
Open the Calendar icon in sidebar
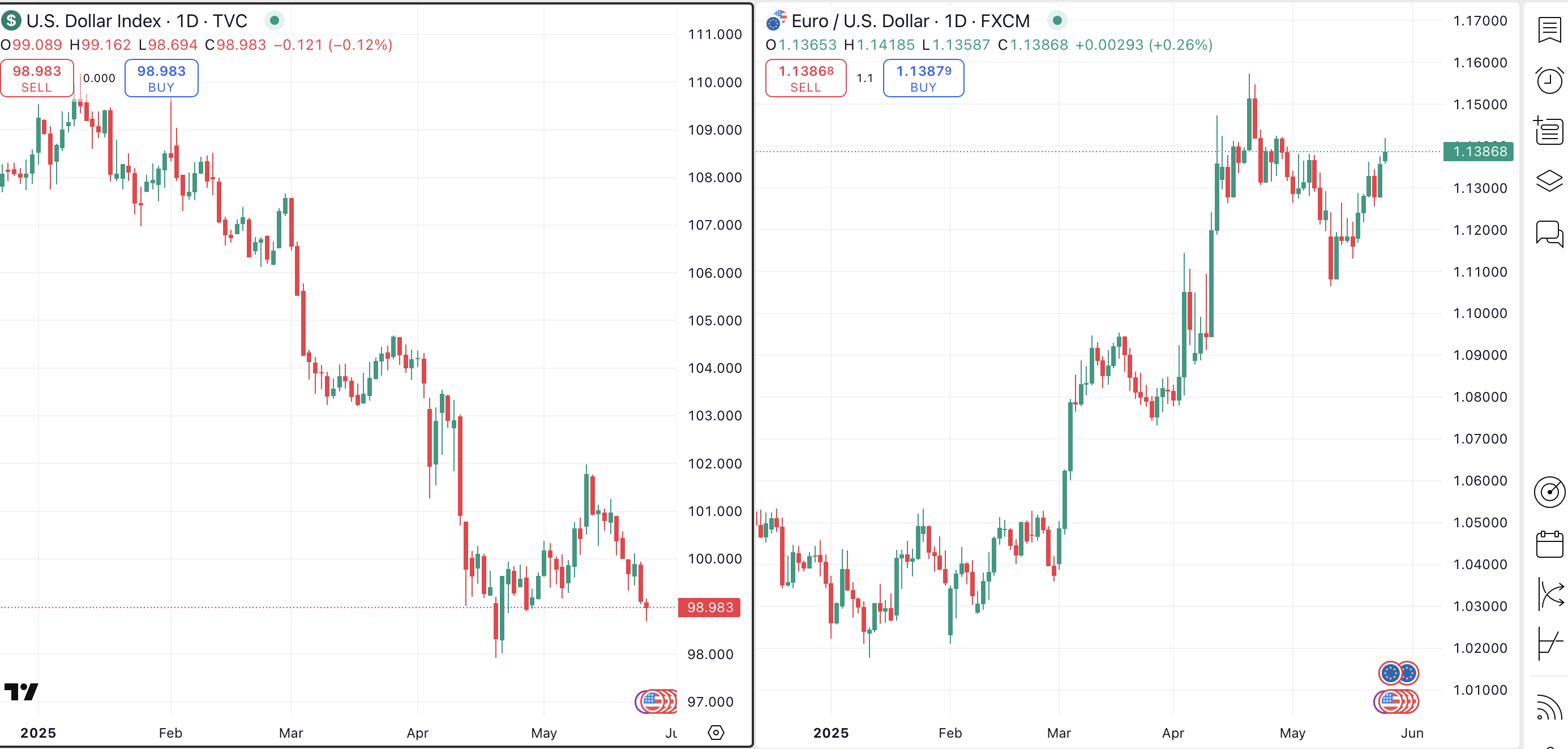tap(1549, 544)
